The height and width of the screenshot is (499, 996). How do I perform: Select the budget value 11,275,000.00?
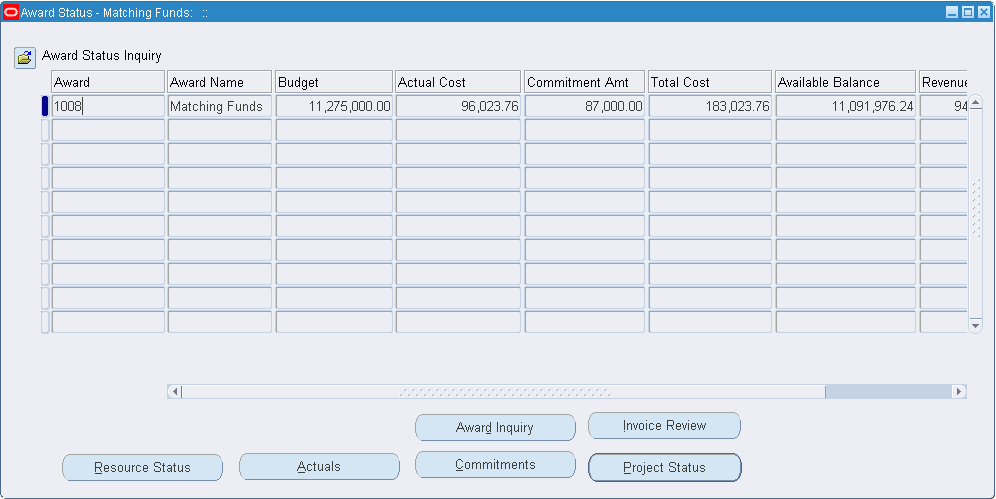pos(334,106)
